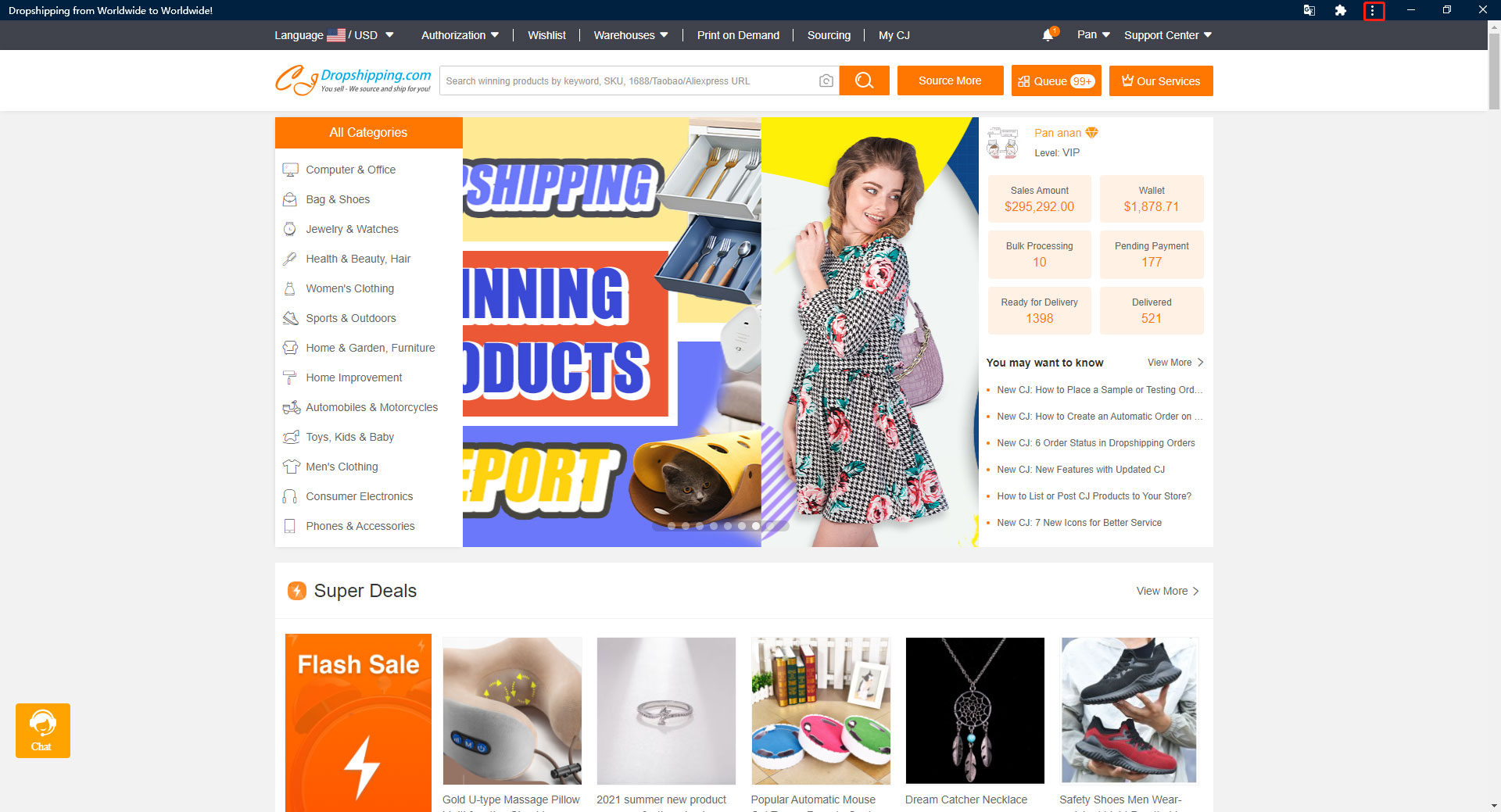Select the Computer & Office category icon
Viewport: 1501px width, 812px height.
290,170
